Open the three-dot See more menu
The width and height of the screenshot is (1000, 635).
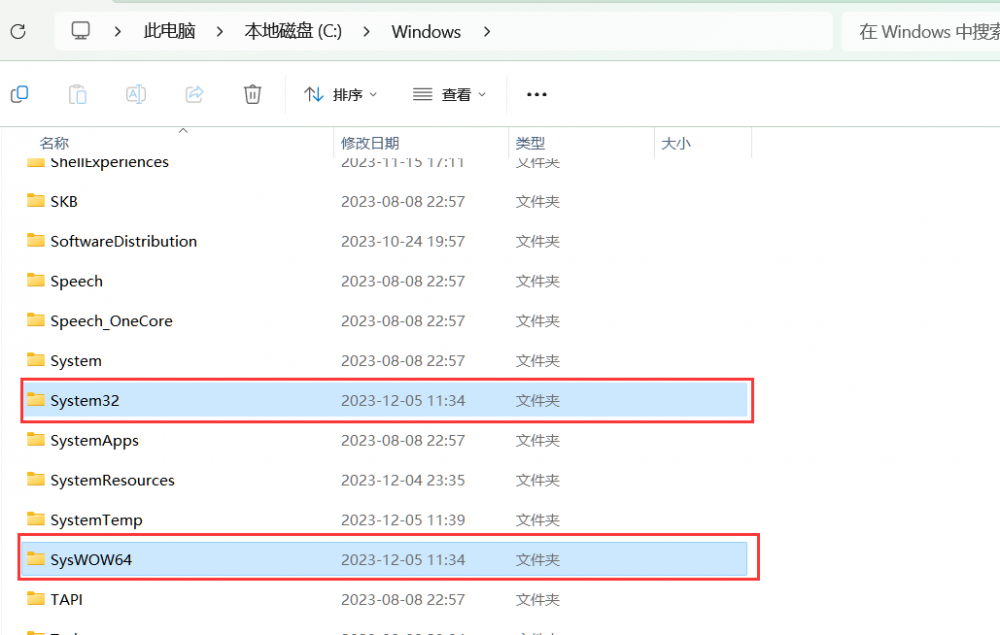[537, 94]
